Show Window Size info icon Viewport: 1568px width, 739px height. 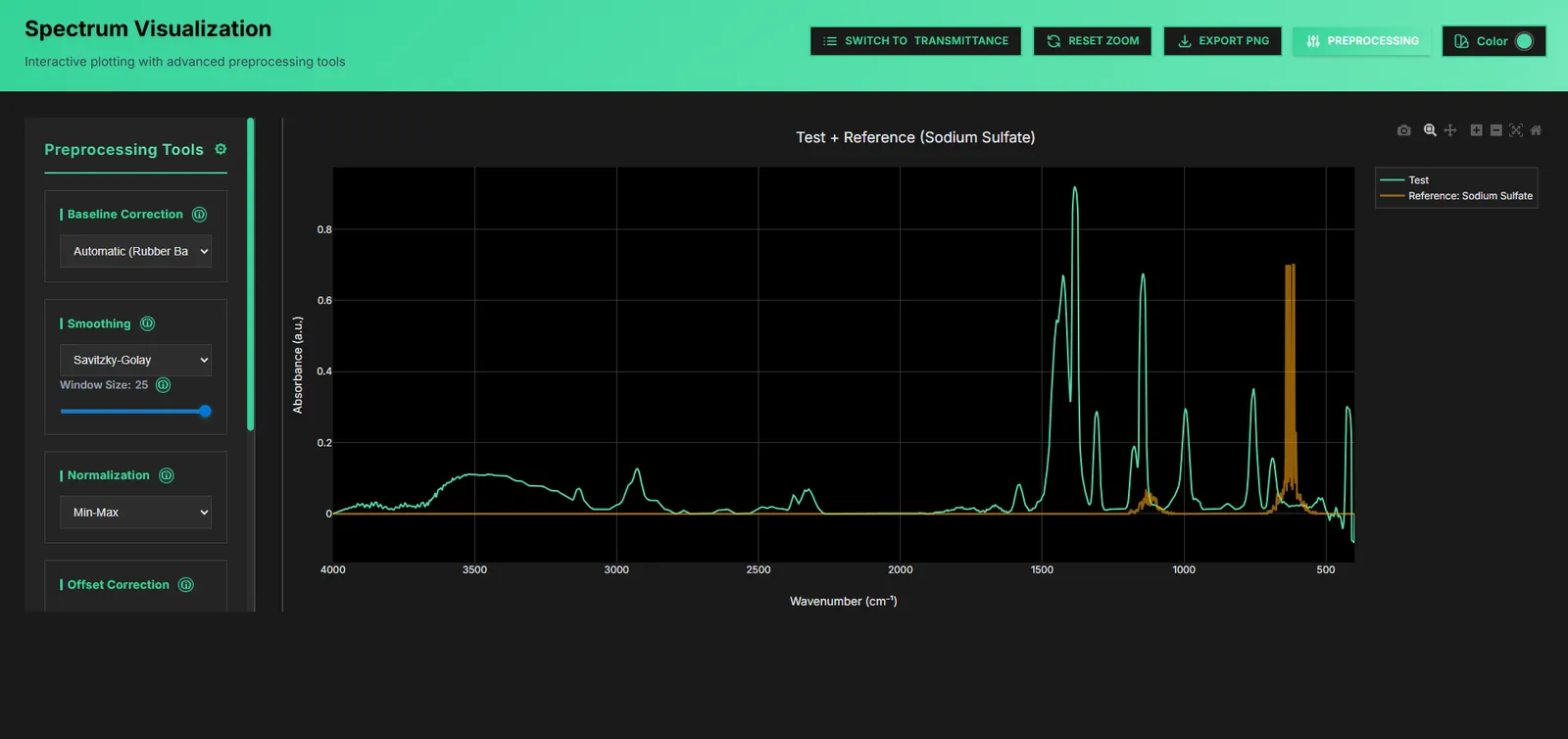click(164, 385)
